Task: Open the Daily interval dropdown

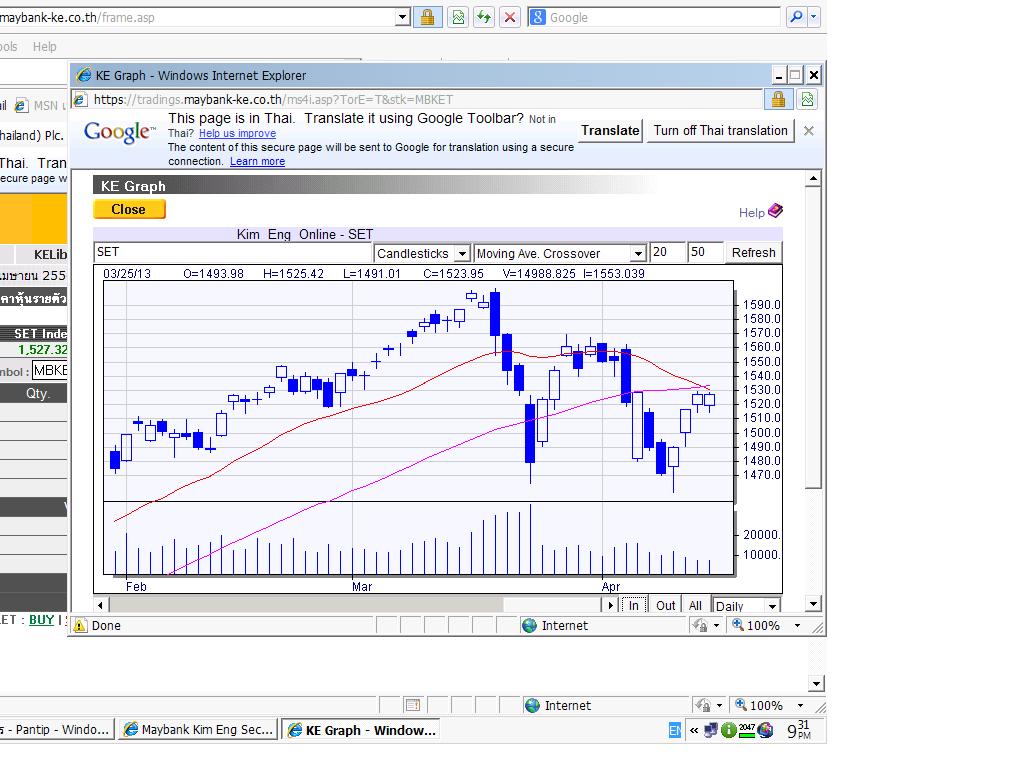Action: pos(771,606)
